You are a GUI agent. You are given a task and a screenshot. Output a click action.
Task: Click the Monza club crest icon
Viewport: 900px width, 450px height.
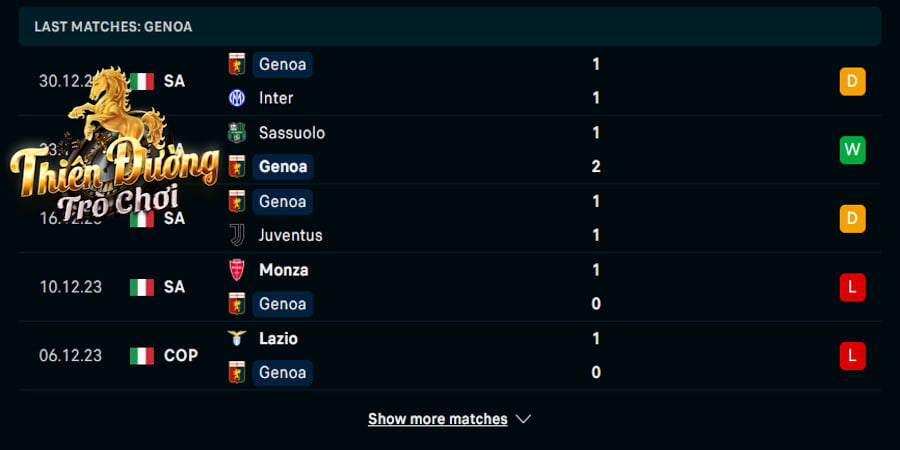coord(236,270)
